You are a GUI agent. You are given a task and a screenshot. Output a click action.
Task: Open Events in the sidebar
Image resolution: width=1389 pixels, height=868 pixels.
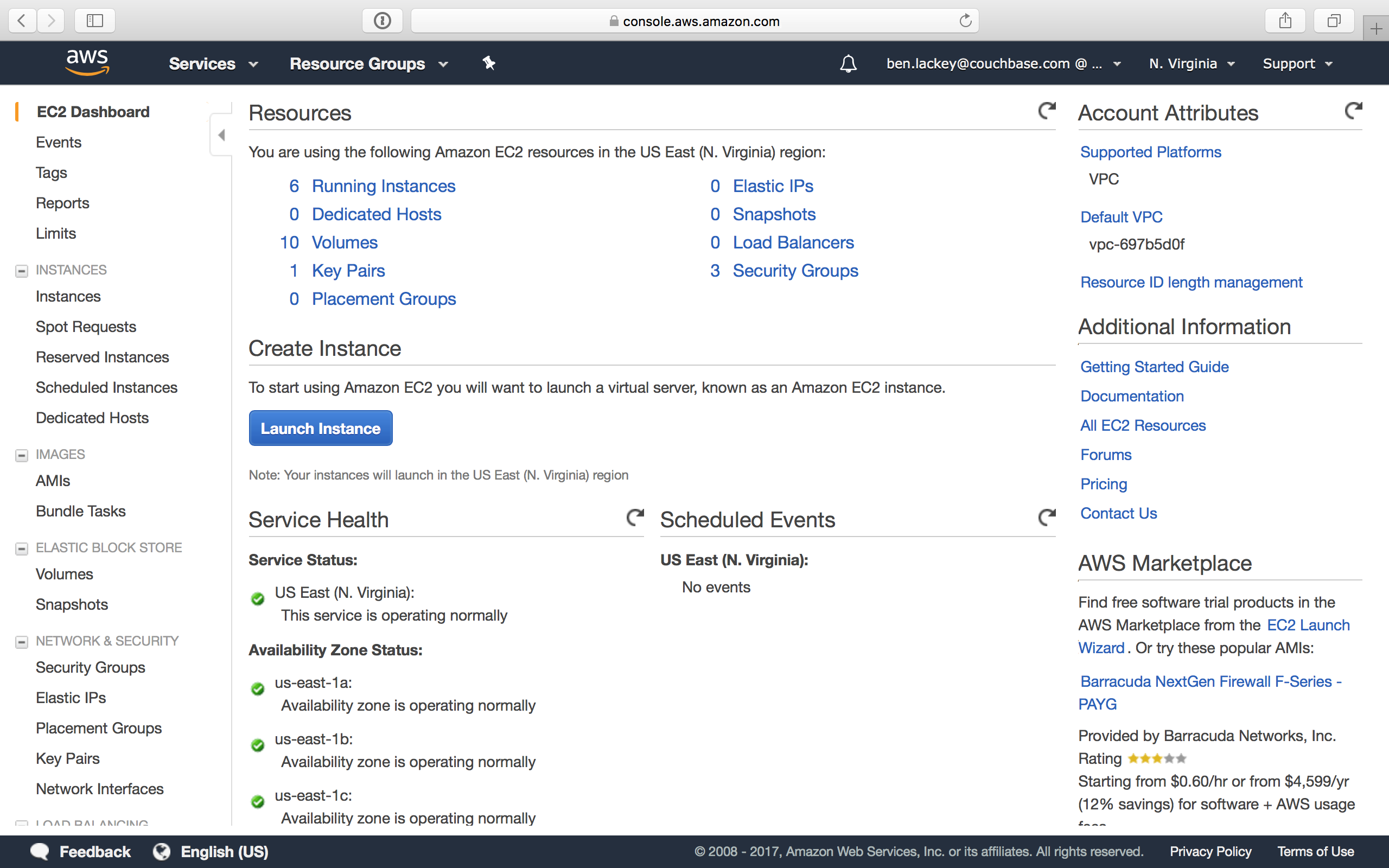59,142
